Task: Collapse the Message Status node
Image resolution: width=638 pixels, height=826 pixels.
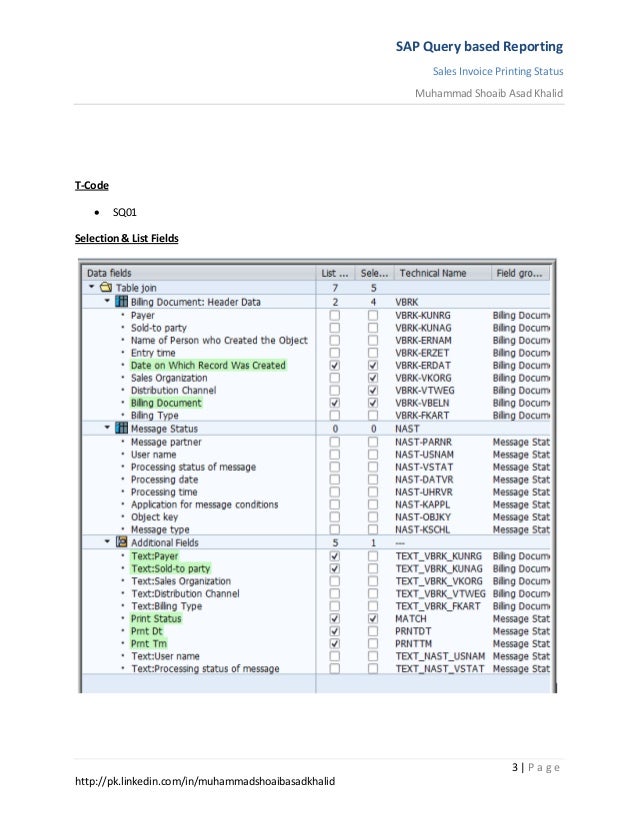Action: click(x=107, y=427)
